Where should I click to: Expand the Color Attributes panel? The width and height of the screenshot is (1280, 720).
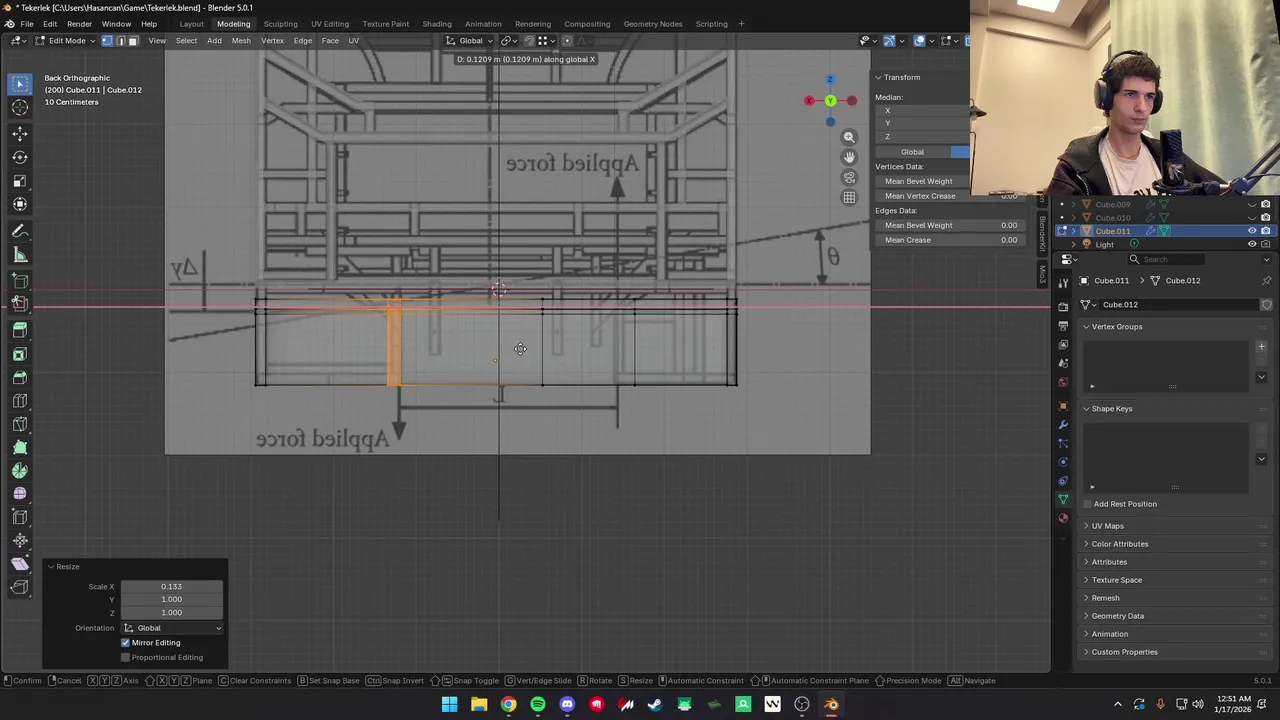[1086, 544]
